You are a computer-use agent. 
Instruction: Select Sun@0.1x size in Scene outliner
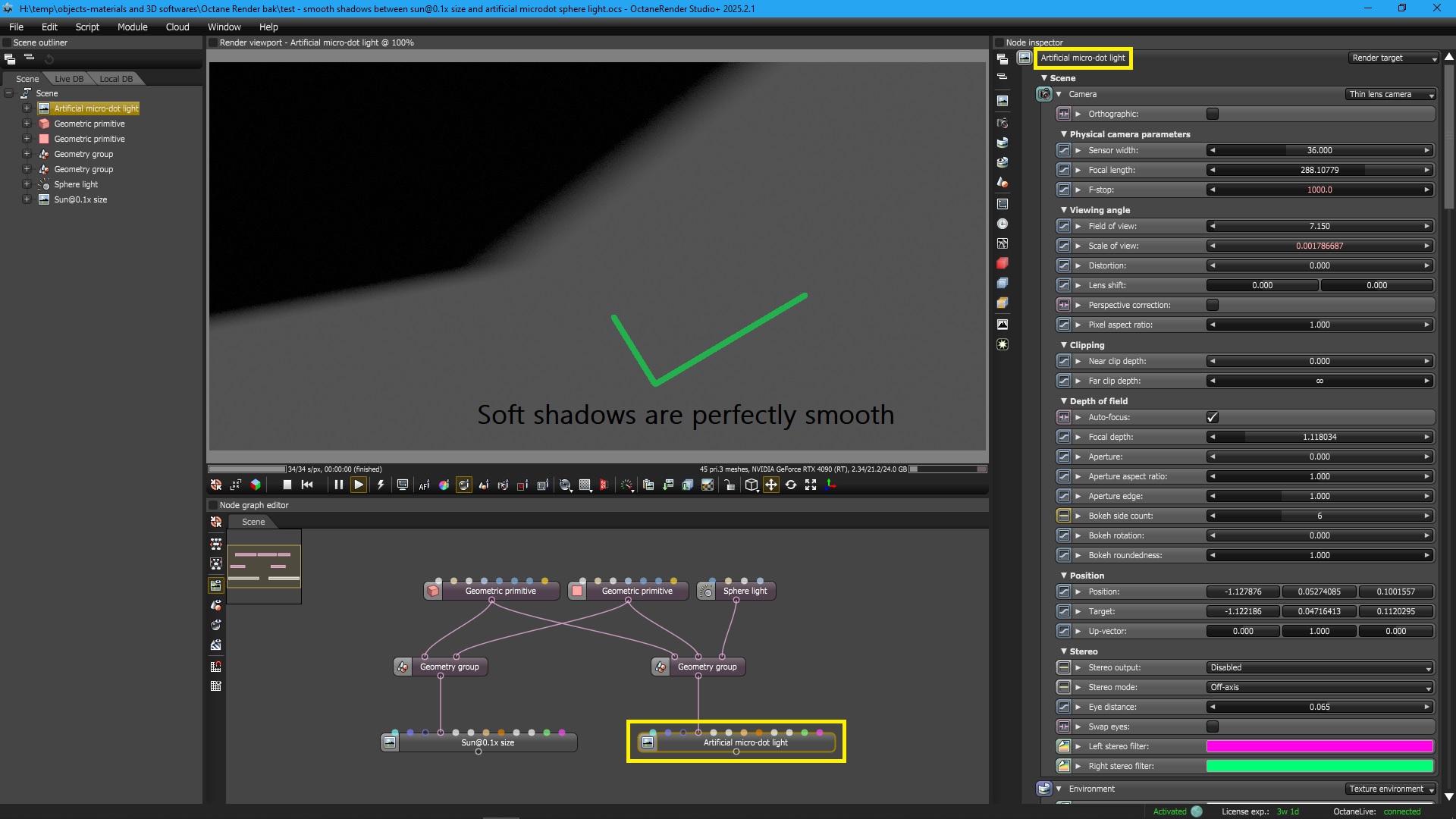(x=80, y=199)
